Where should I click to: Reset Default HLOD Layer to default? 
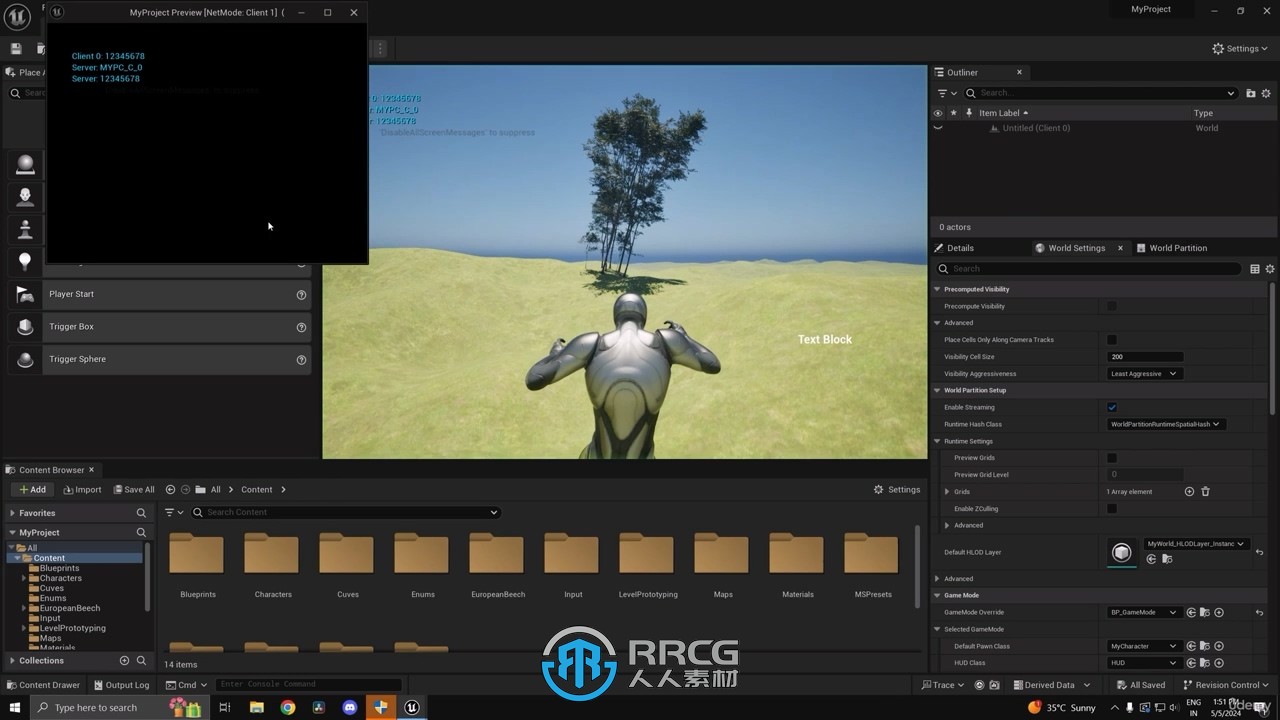click(x=1259, y=552)
